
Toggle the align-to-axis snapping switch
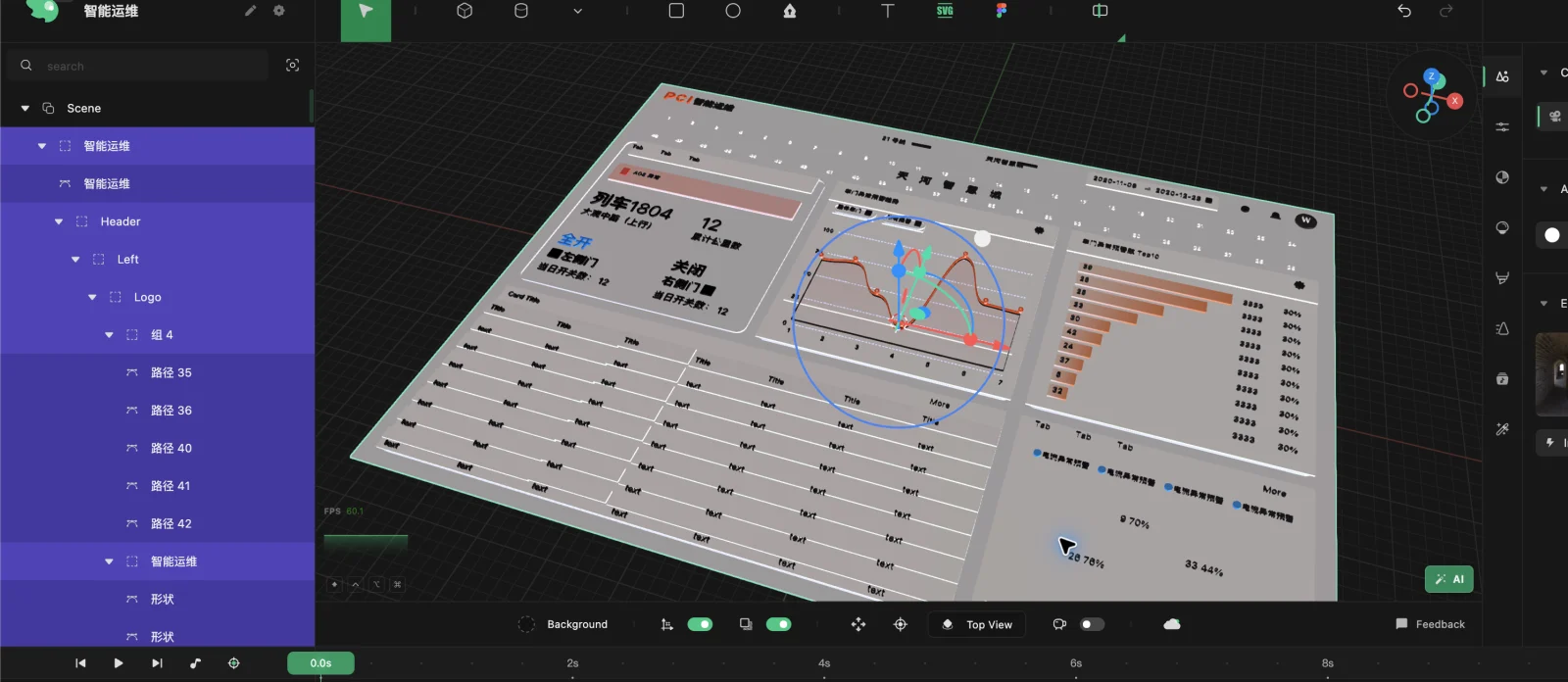[700, 624]
